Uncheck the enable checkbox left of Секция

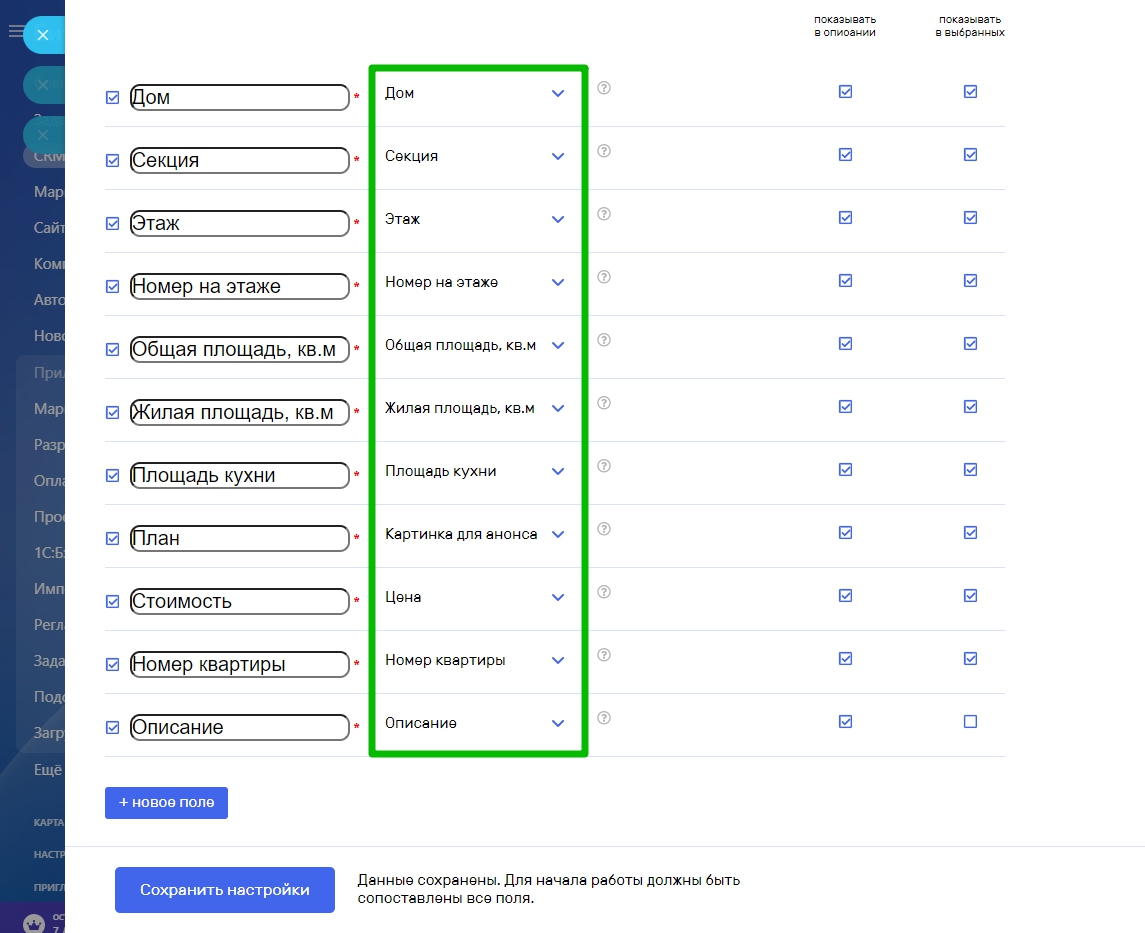pyautogui.click(x=113, y=160)
